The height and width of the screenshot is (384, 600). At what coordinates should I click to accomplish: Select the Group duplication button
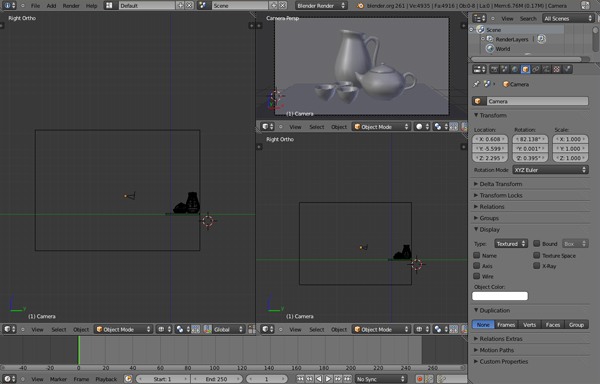(x=576, y=325)
